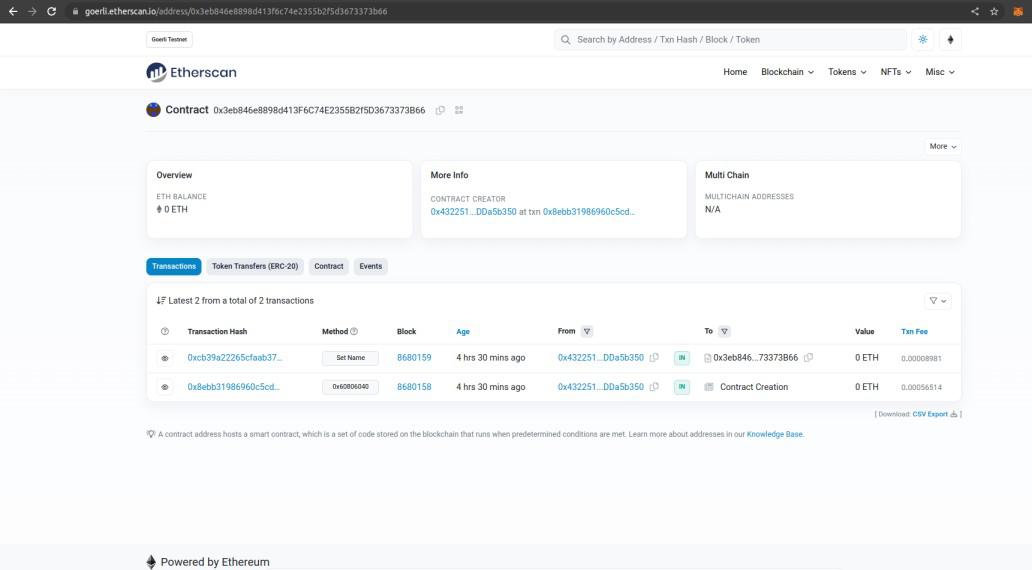
Task: Expand the Blockchain menu dropdown
Action: [787, 72]
